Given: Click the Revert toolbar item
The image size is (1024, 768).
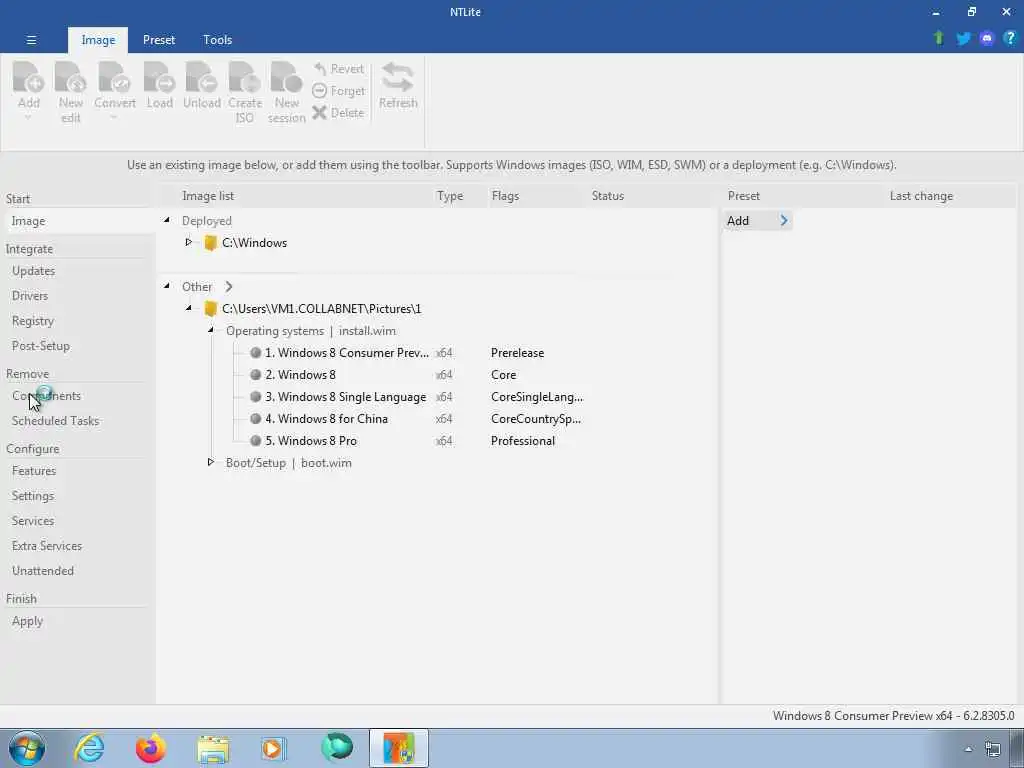Looking at the screenshot, I should [338, 69].
